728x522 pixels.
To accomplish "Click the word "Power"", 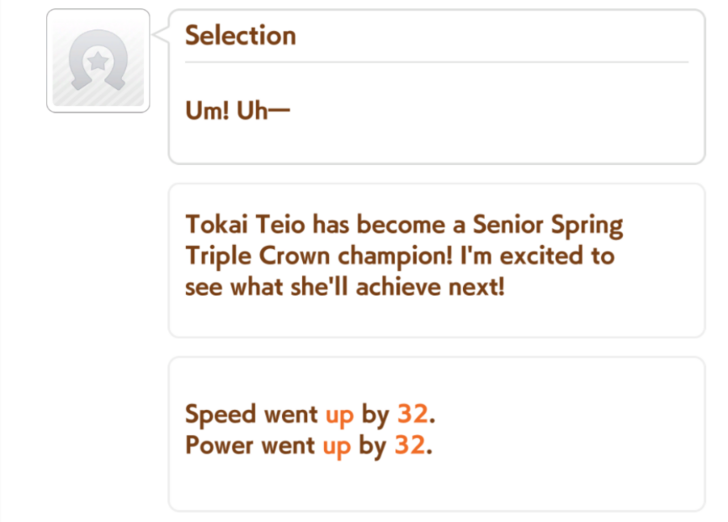I will point(220,445).
